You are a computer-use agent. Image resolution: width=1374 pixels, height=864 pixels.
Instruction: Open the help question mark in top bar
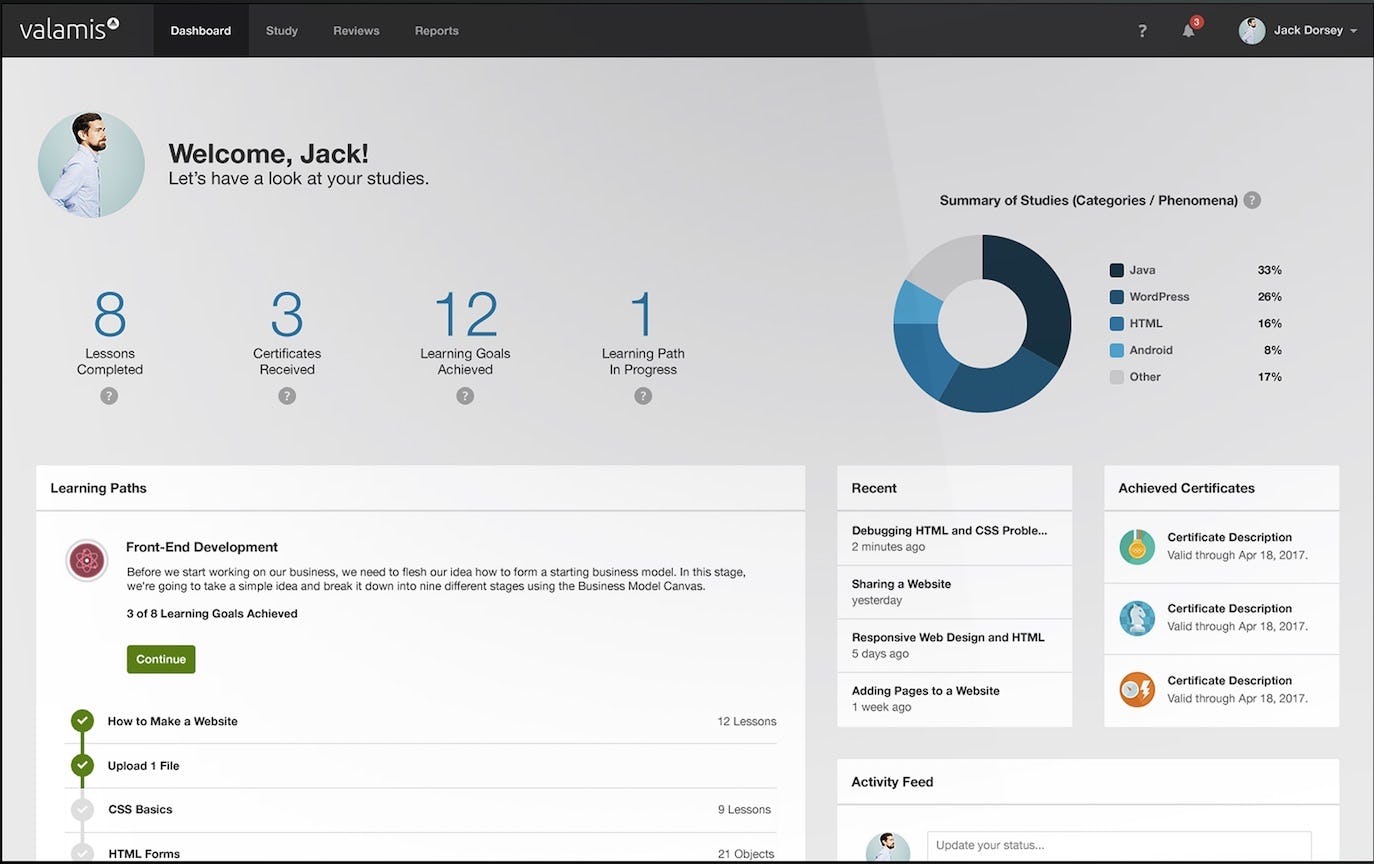pyautogui.click(x=1142, y=31)
